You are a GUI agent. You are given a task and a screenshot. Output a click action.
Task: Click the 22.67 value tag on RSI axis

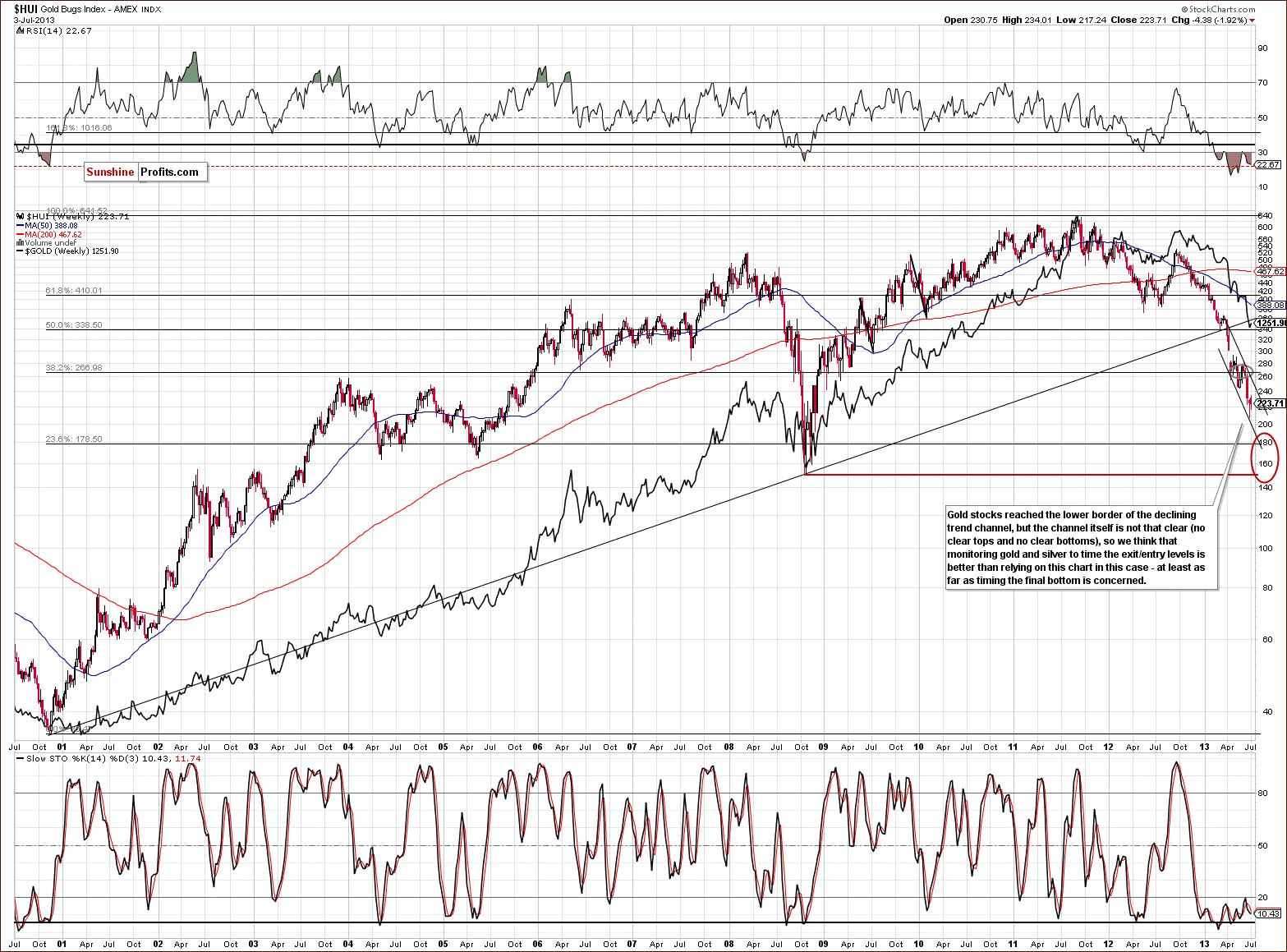(1270, 165)
